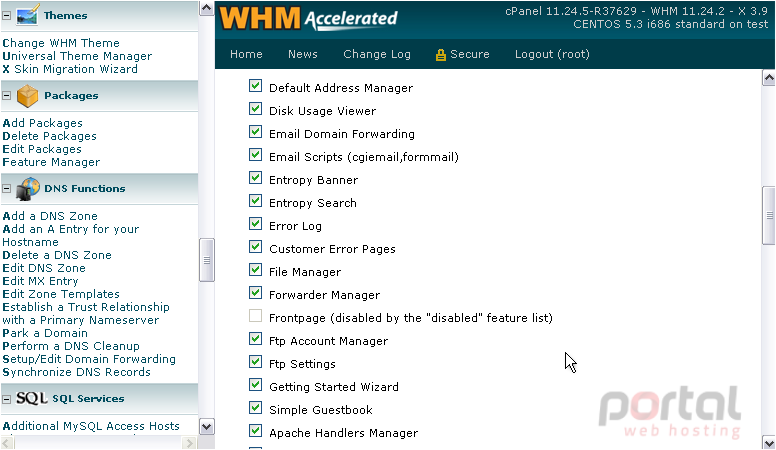Click the DNS Functions globe icon

[x=27, y=189]
